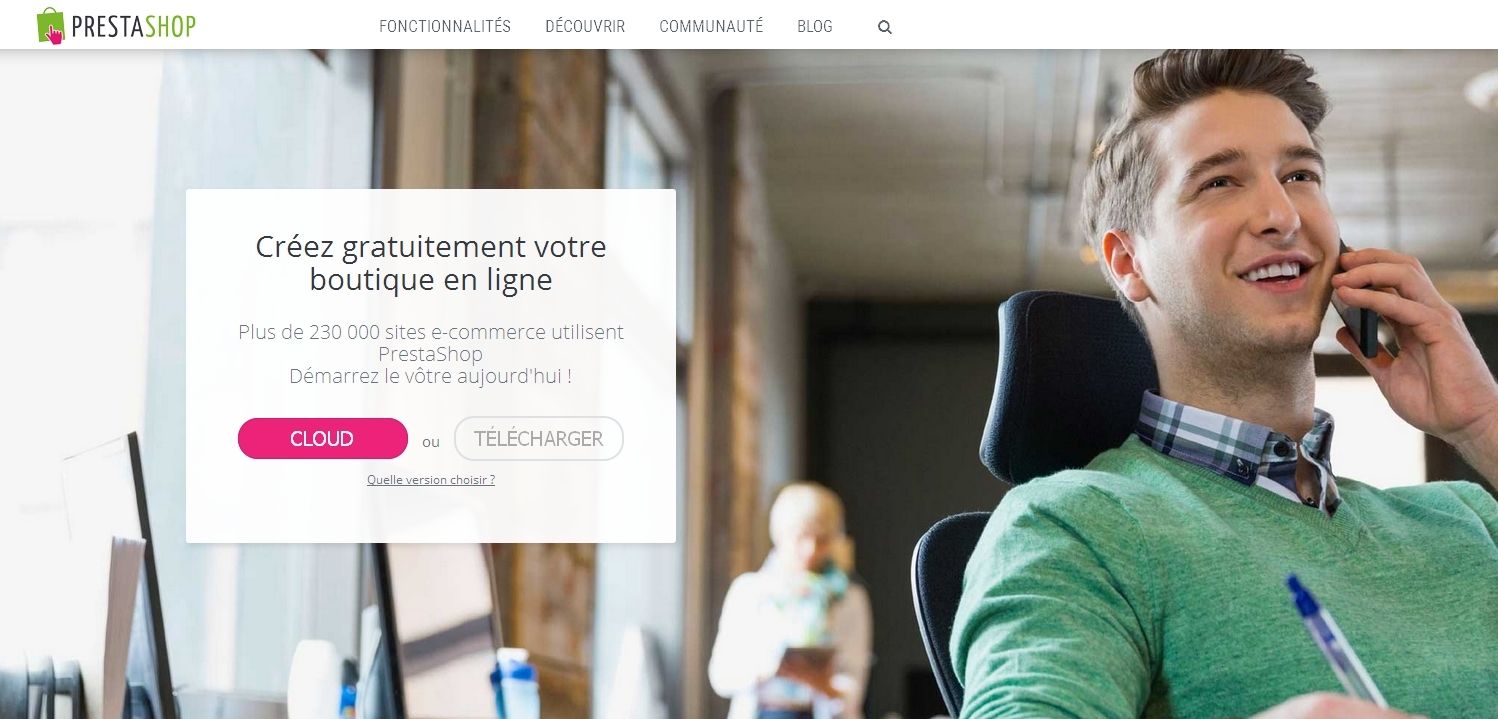This screenshot has width=1498, height=719.
Task: Select the Communauté menu item
Action: tap(711, 27)
